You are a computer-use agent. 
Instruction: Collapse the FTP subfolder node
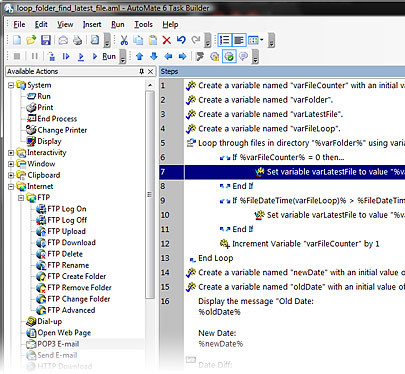pos(21,198)
